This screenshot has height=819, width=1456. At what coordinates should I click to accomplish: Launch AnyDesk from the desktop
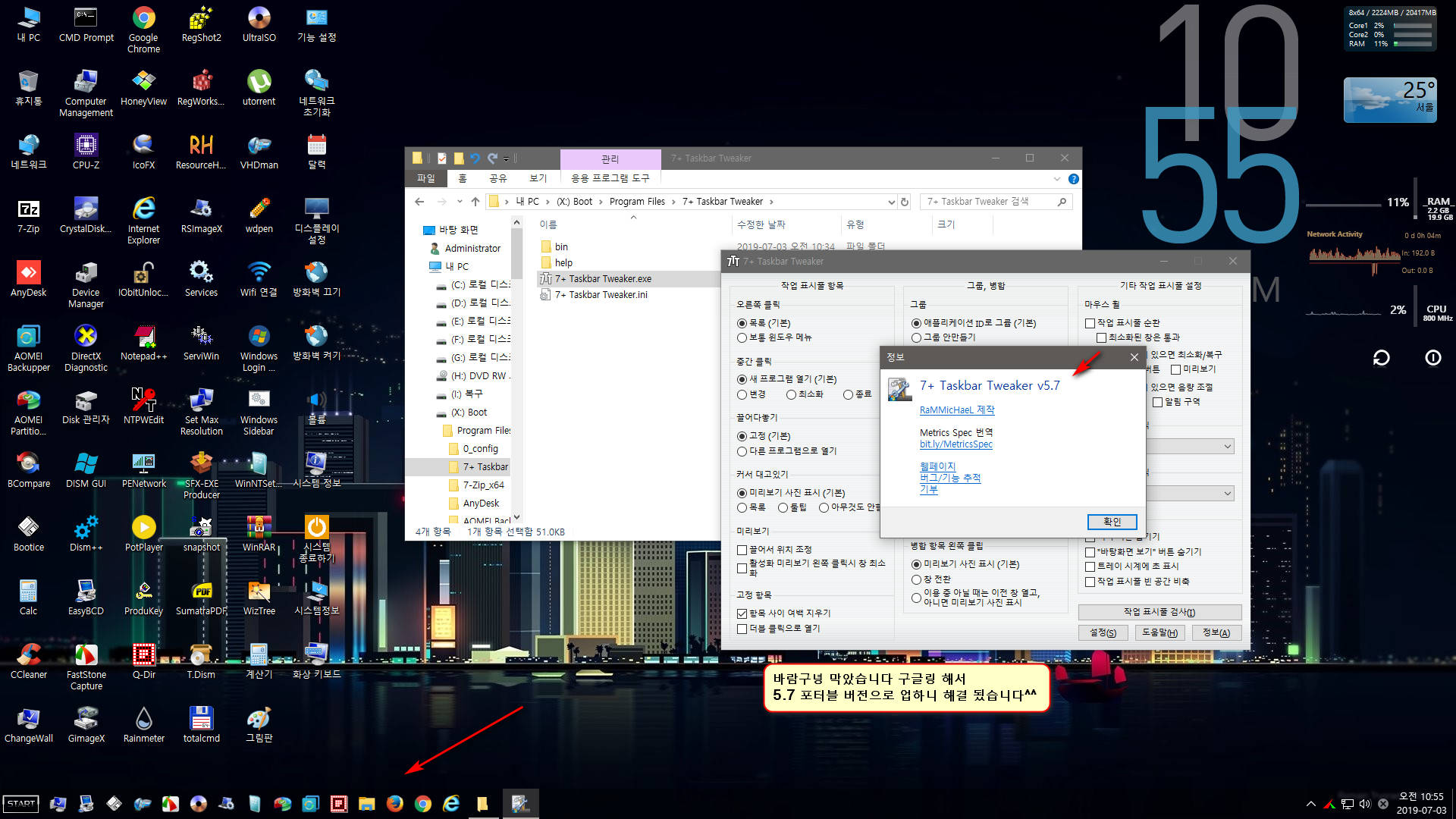point(28,280)
